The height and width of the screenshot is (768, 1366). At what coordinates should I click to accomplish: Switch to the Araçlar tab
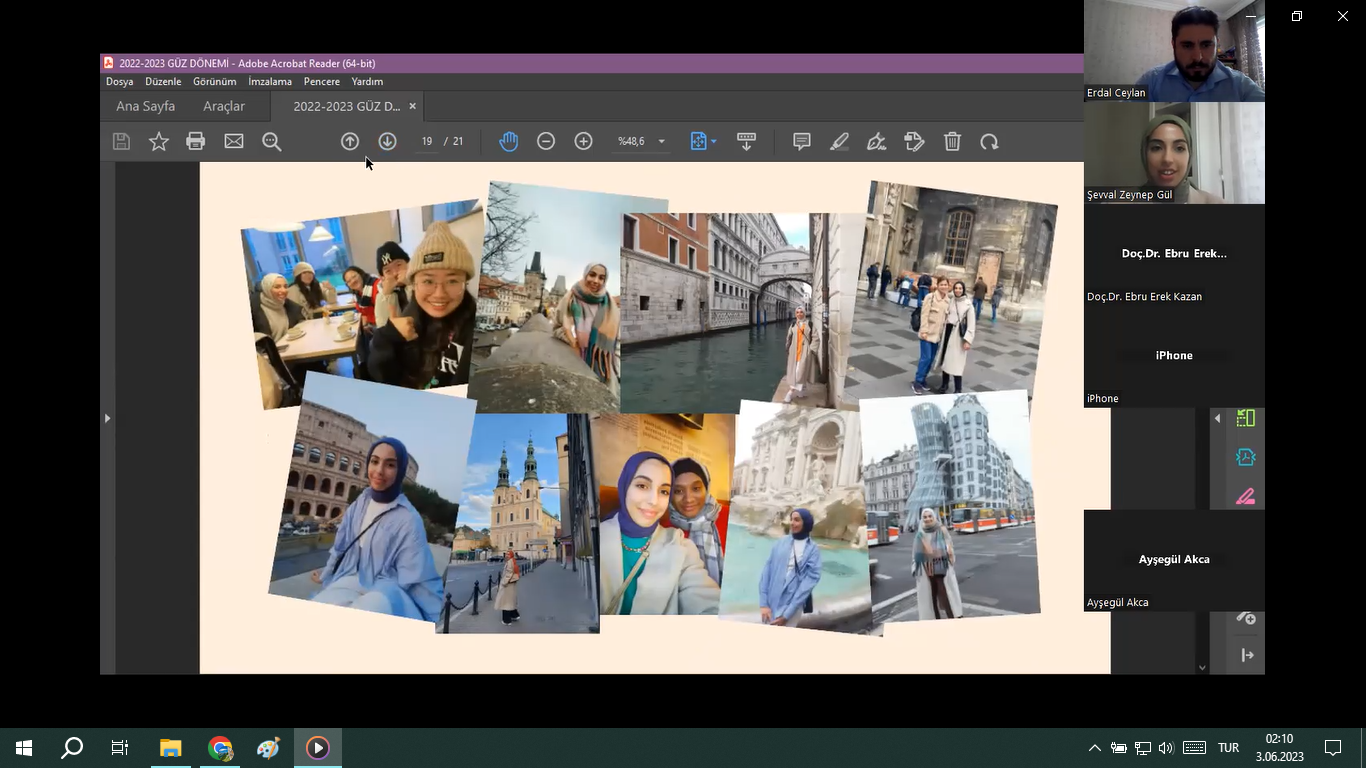tap(224, 106)
